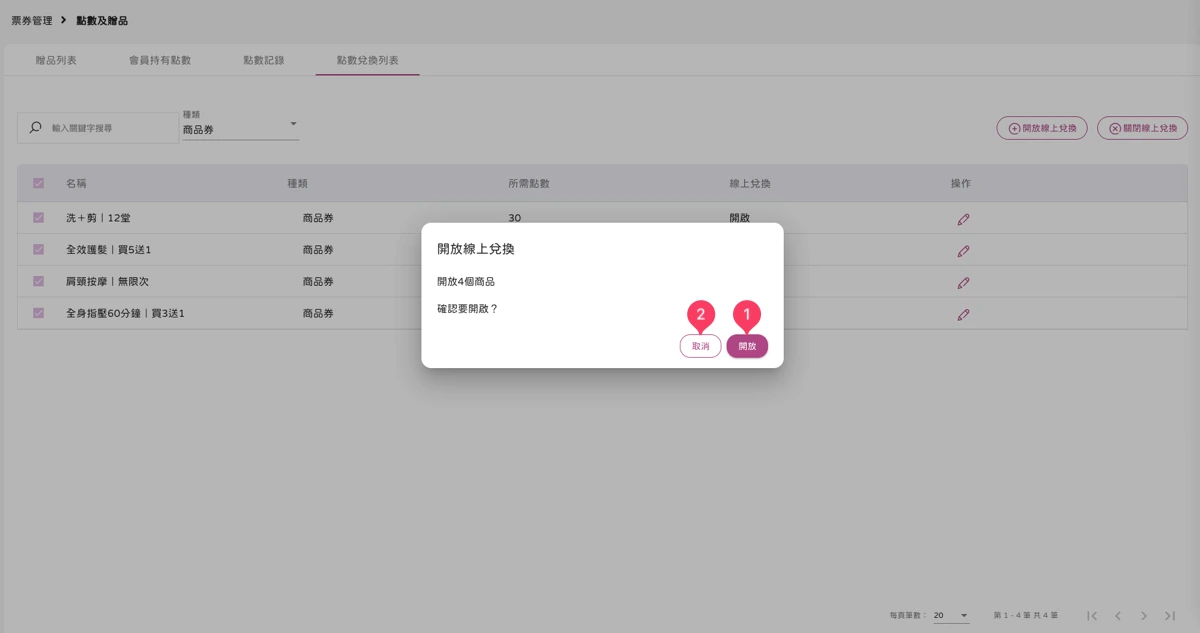Click the 開放線上兌換 dialog title
This screenshot has height=633, width=1200.
[x=476, y=248]
